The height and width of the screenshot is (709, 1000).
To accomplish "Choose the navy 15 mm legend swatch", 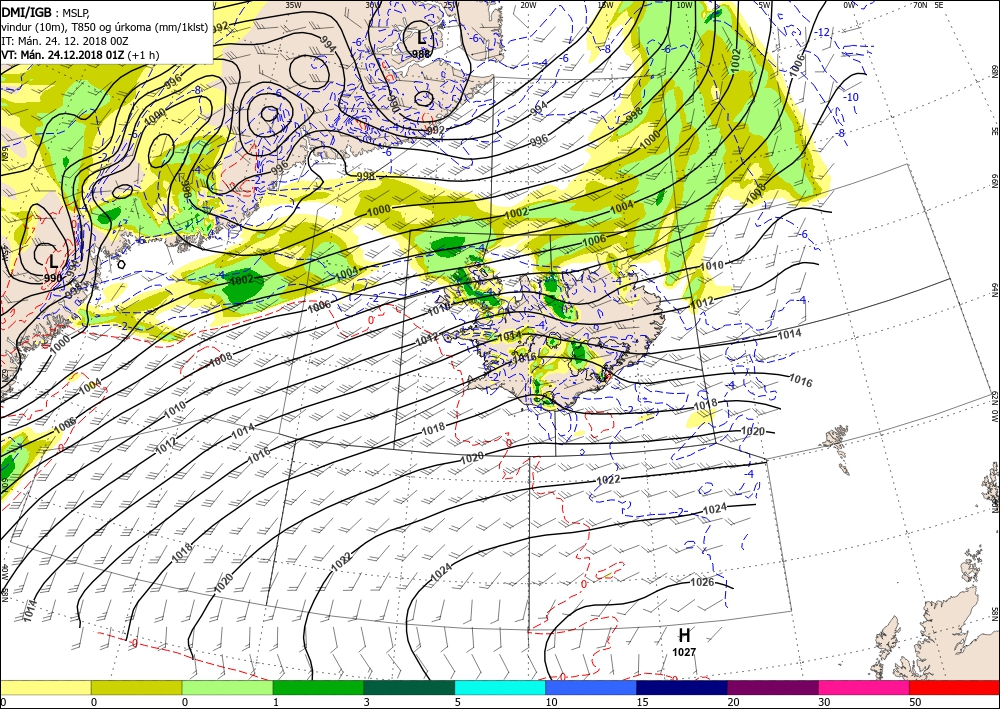I will (x=682, y=687).
